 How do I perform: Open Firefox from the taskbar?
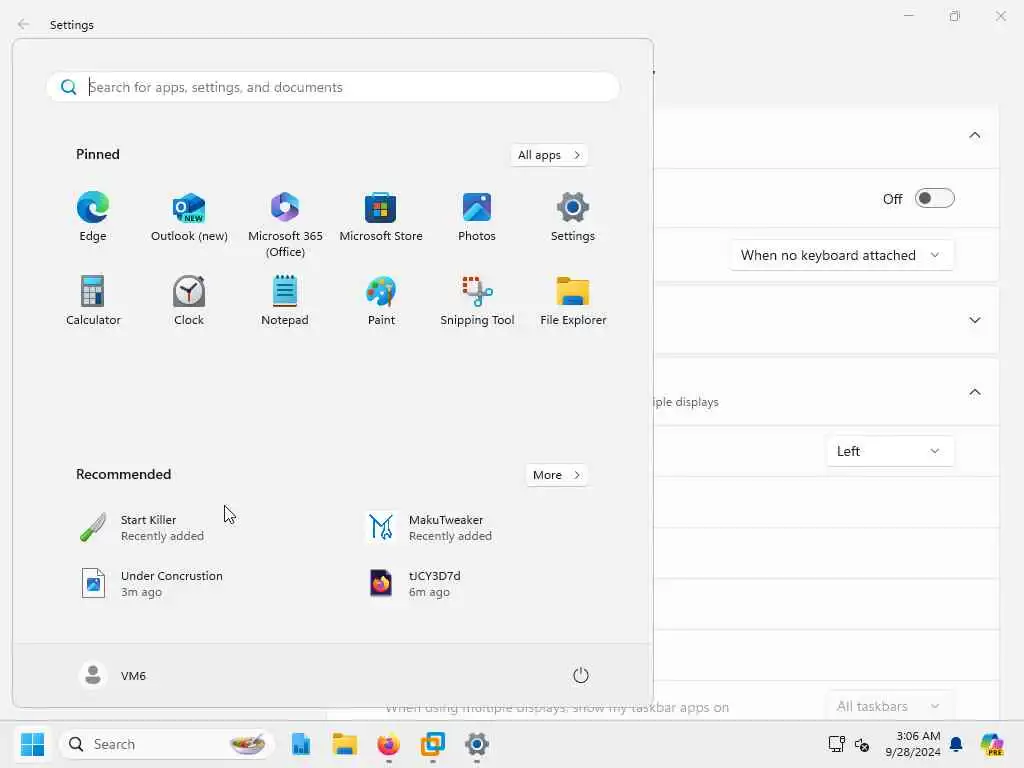coord(389,744)
